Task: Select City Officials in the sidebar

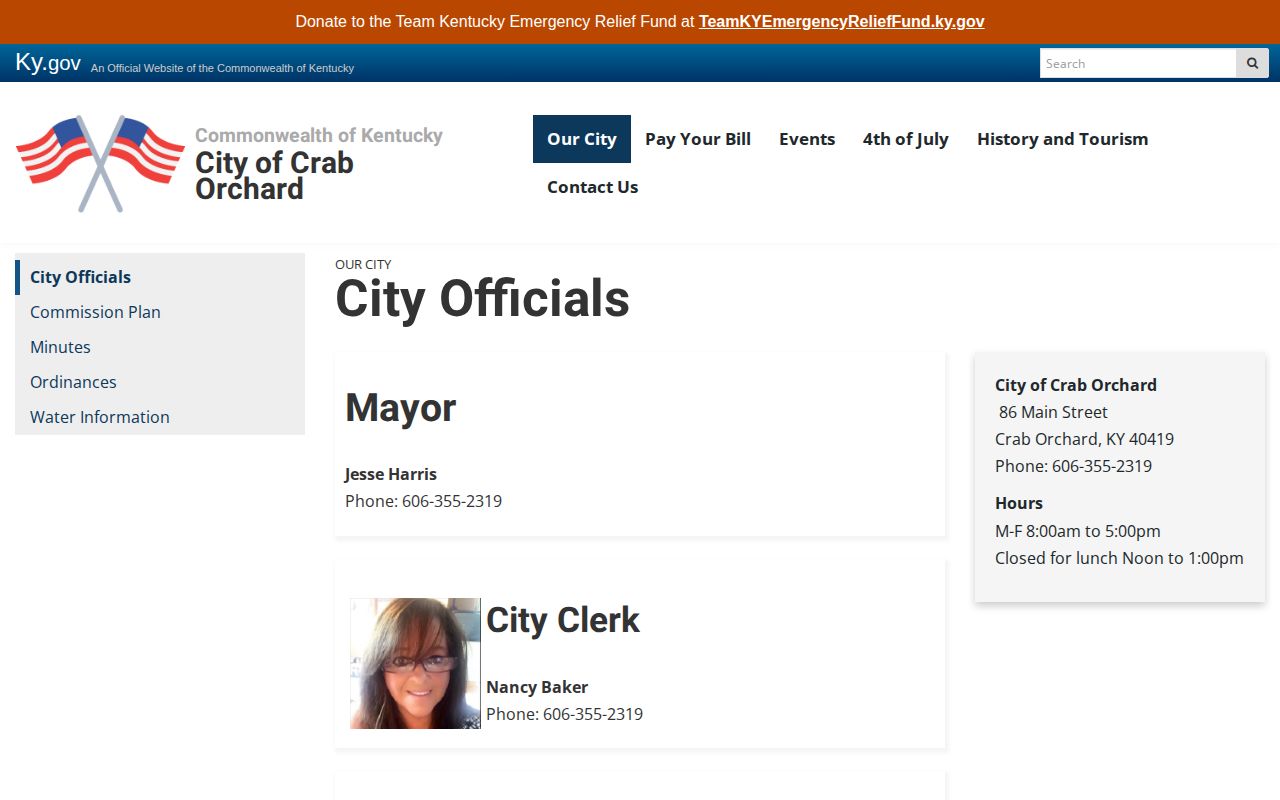Action: [x=160, y=277]
